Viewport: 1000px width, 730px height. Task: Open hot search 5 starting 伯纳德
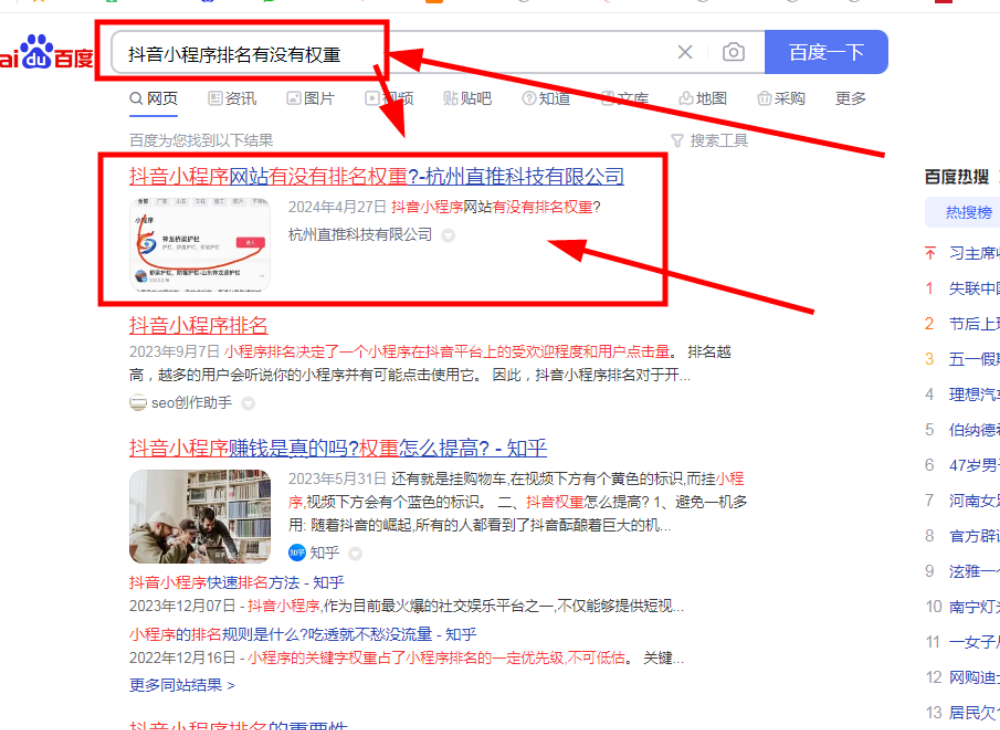coord(974,430)
